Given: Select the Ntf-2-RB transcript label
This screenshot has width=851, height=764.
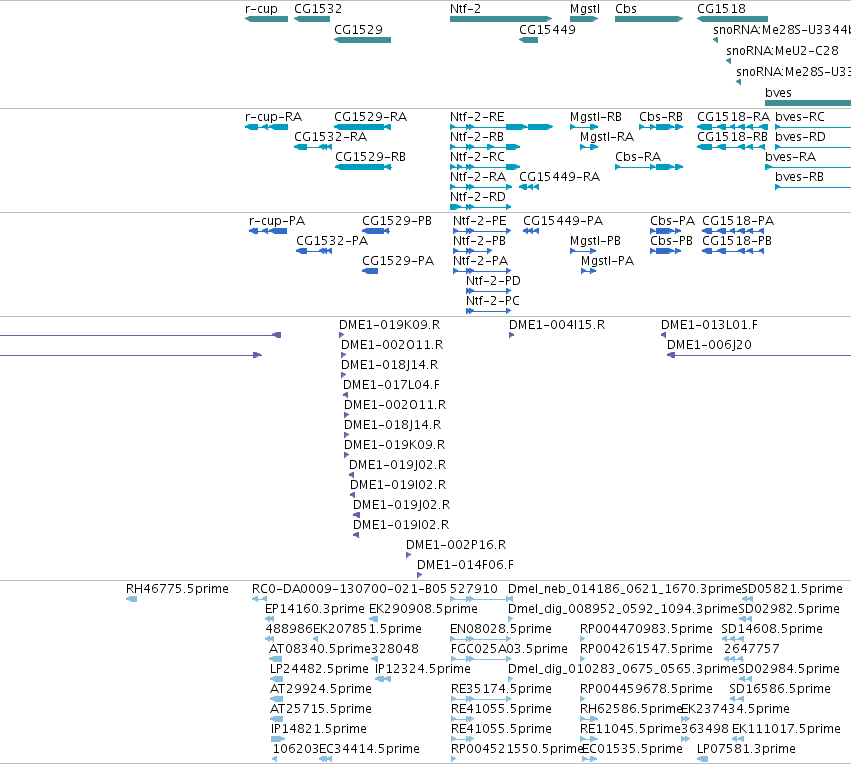Looking at the screenshot, I should (x=477, y=137).
